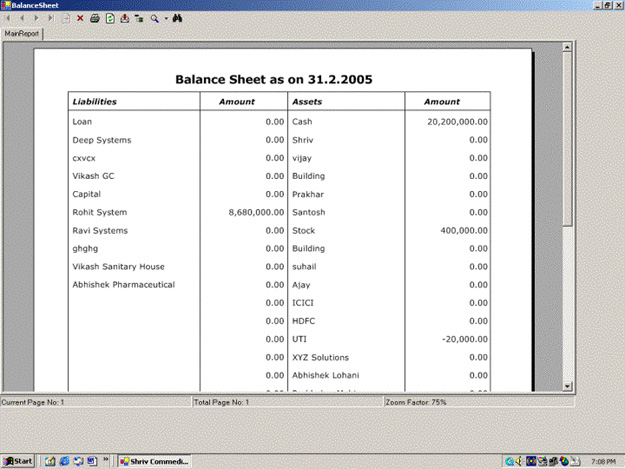625x469 pixels.
Task: Click the vertical scrollbar down arrow
Action: [x=567, y=386]
